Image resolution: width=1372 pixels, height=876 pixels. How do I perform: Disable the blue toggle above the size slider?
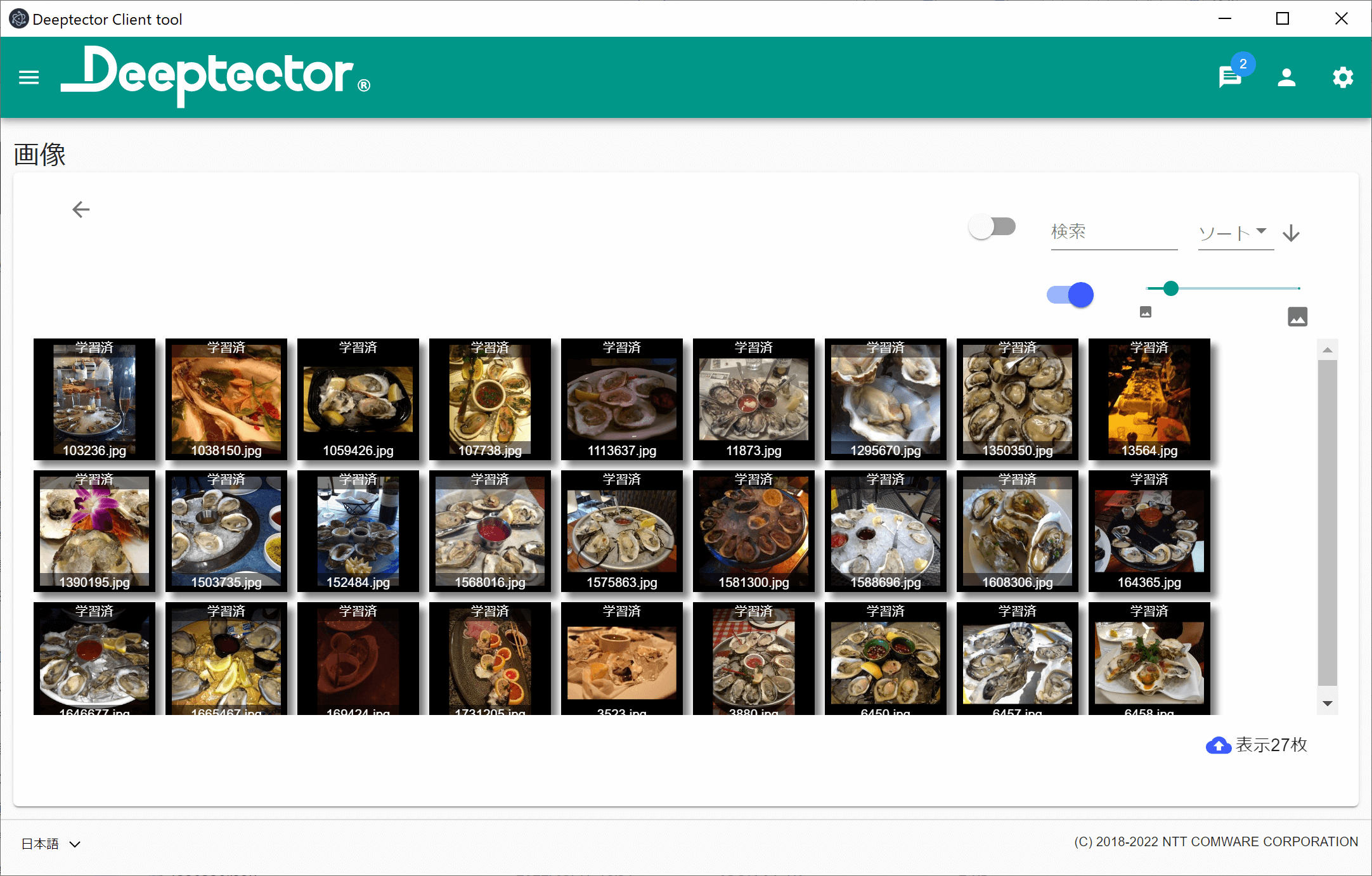click(1070, 294)
